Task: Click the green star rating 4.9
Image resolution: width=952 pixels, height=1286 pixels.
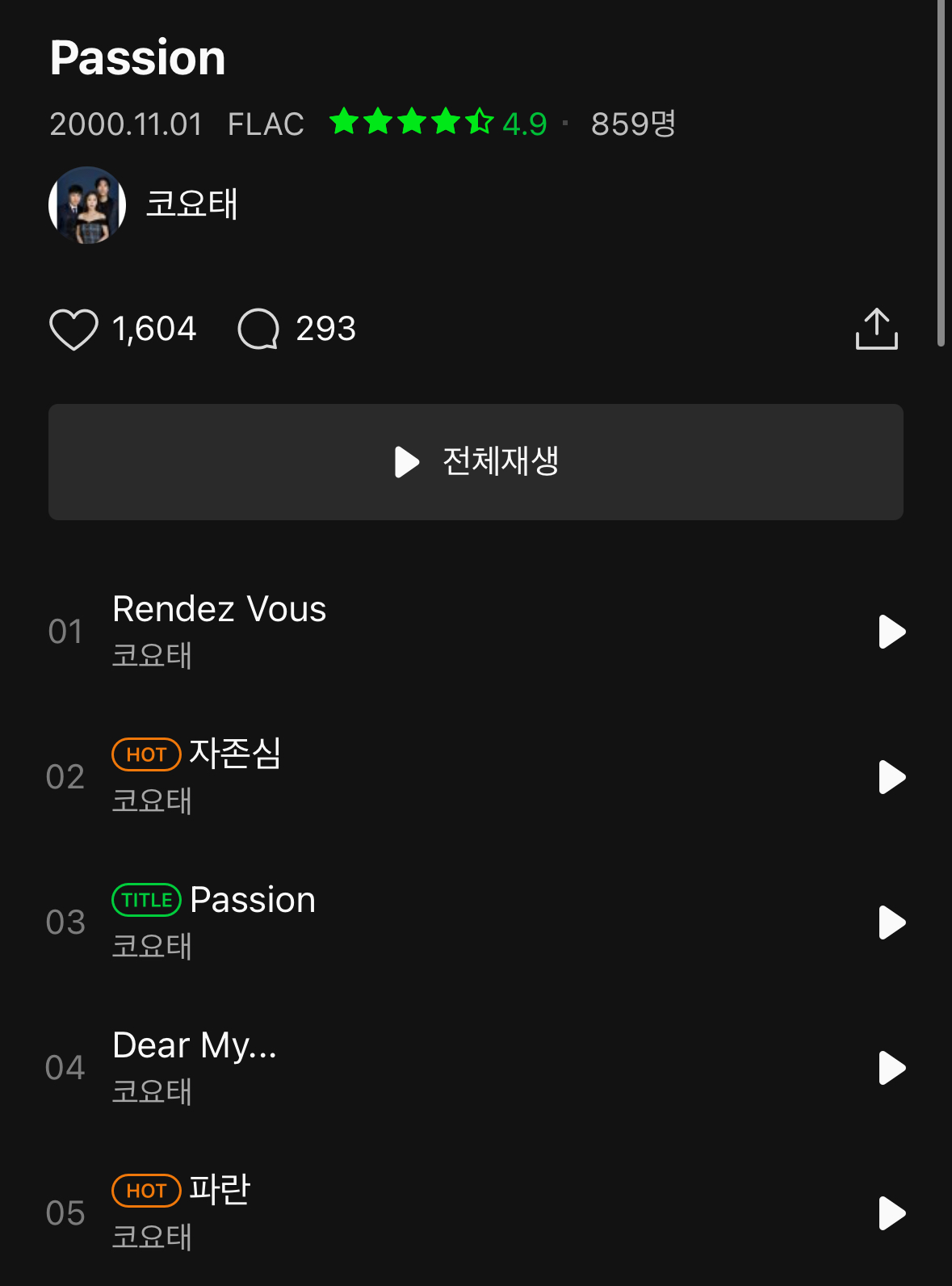Action: [x=438, y=123]
